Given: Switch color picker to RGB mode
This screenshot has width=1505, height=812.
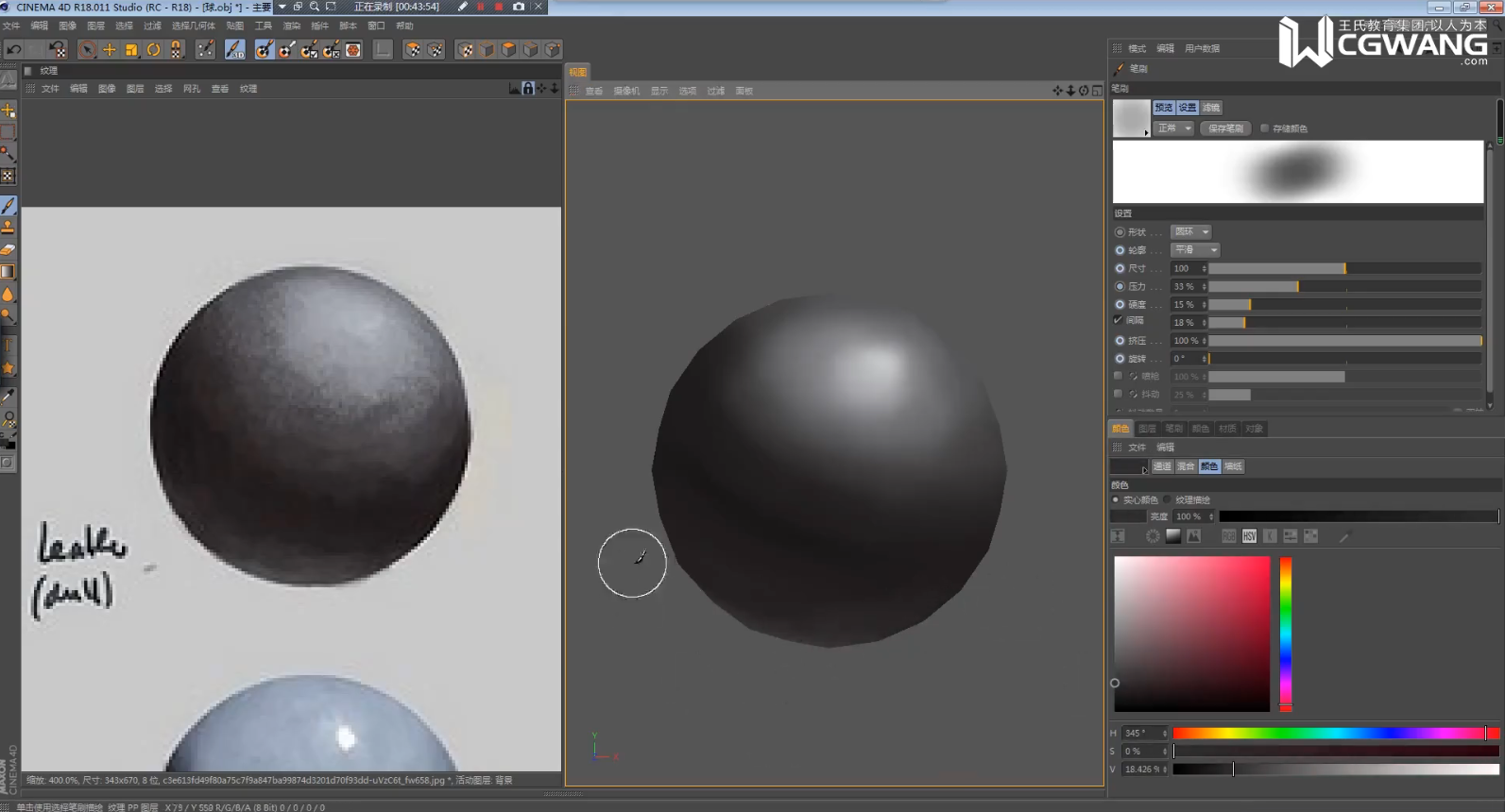Looking at the screenshot, I should [1228, 536].
